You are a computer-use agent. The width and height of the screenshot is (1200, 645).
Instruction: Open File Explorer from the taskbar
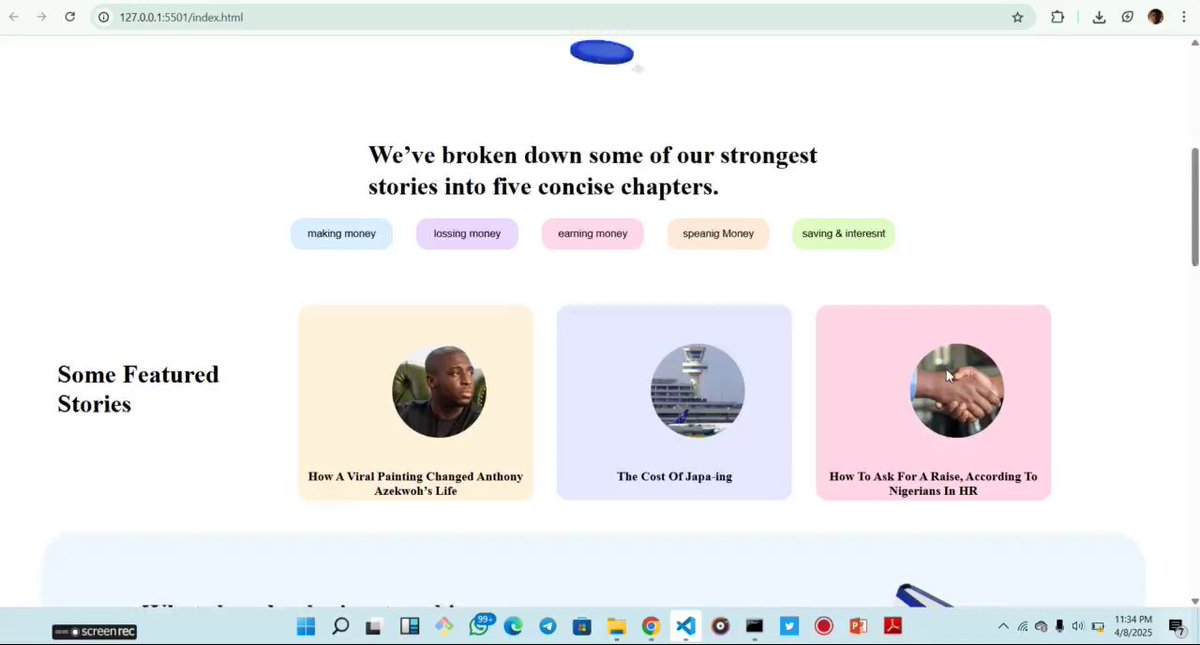617,627
